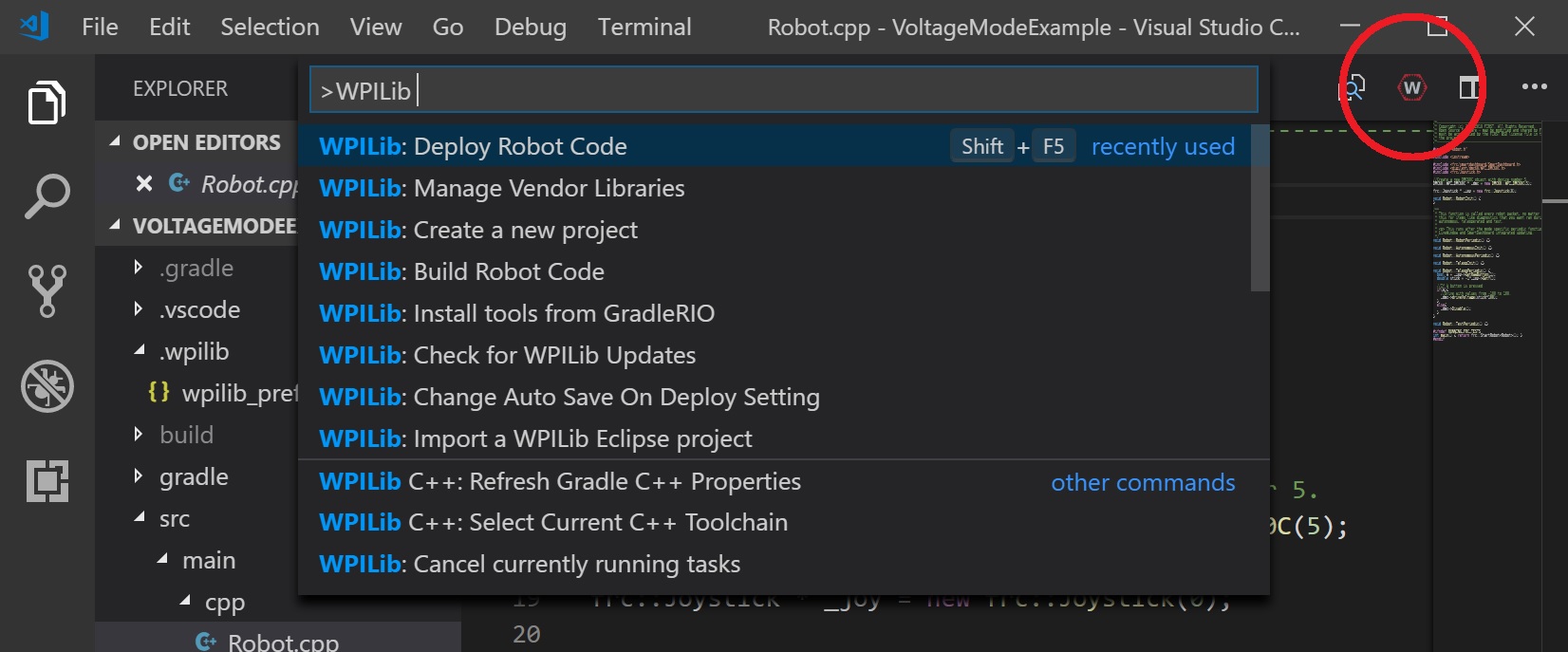Open the Debug view icon
The image size is (1568, 652).
pyautogui.click(x=47, y=386)
